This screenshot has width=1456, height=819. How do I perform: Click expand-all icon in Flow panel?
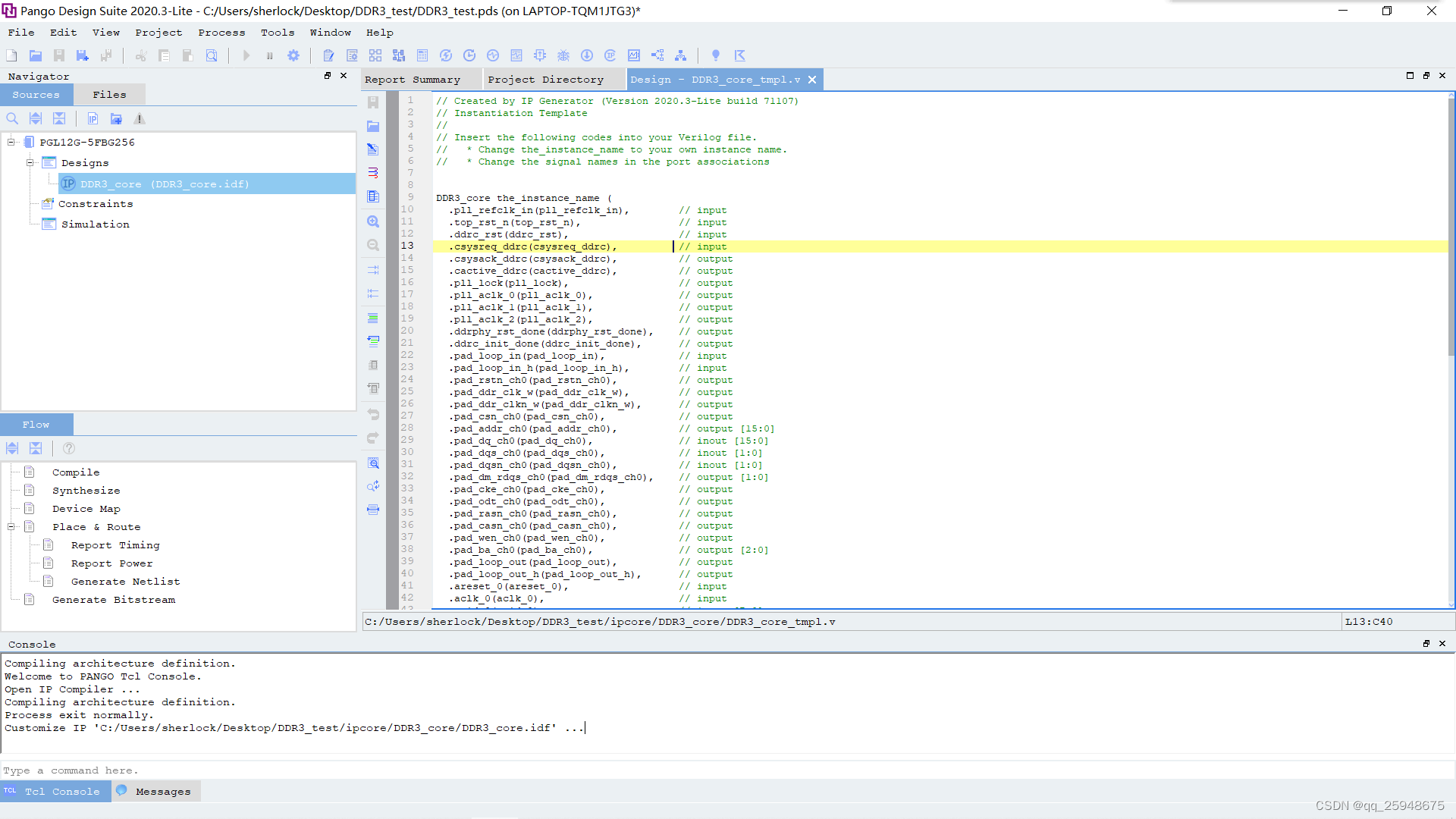pyautogui.click(x=12, y=448)
